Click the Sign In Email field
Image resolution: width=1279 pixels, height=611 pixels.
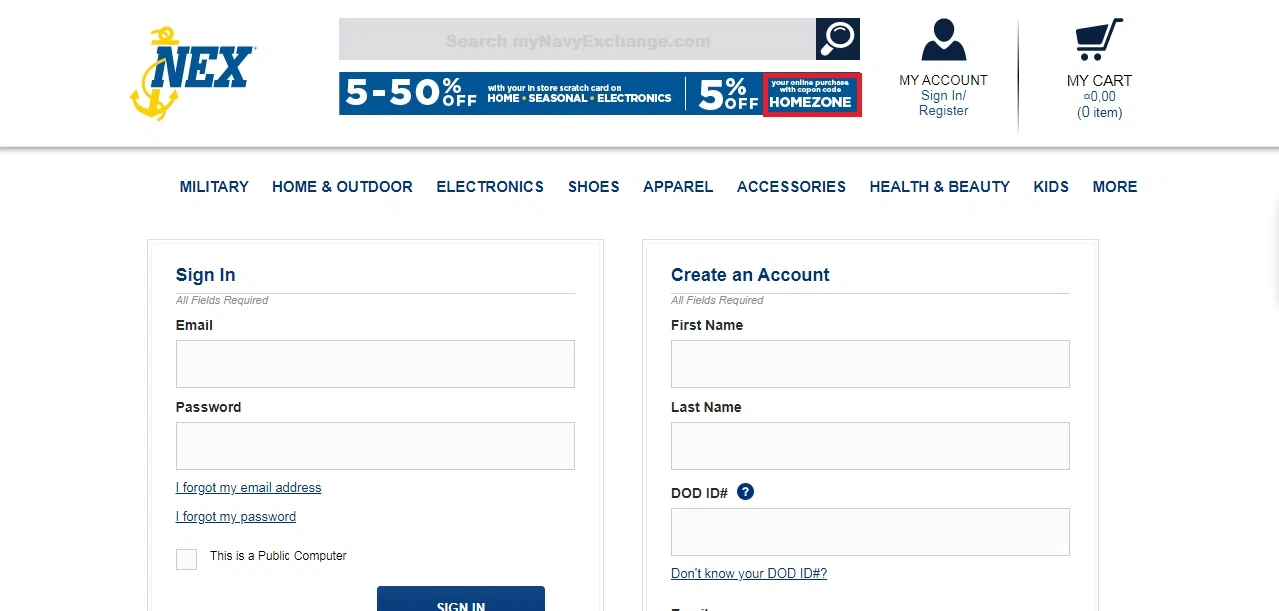375,364
